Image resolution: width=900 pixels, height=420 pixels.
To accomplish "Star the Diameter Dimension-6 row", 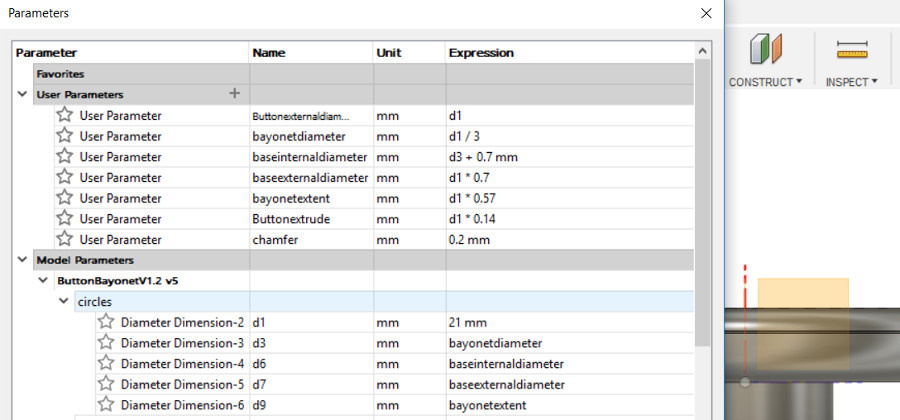I will [x=106, y=405].
